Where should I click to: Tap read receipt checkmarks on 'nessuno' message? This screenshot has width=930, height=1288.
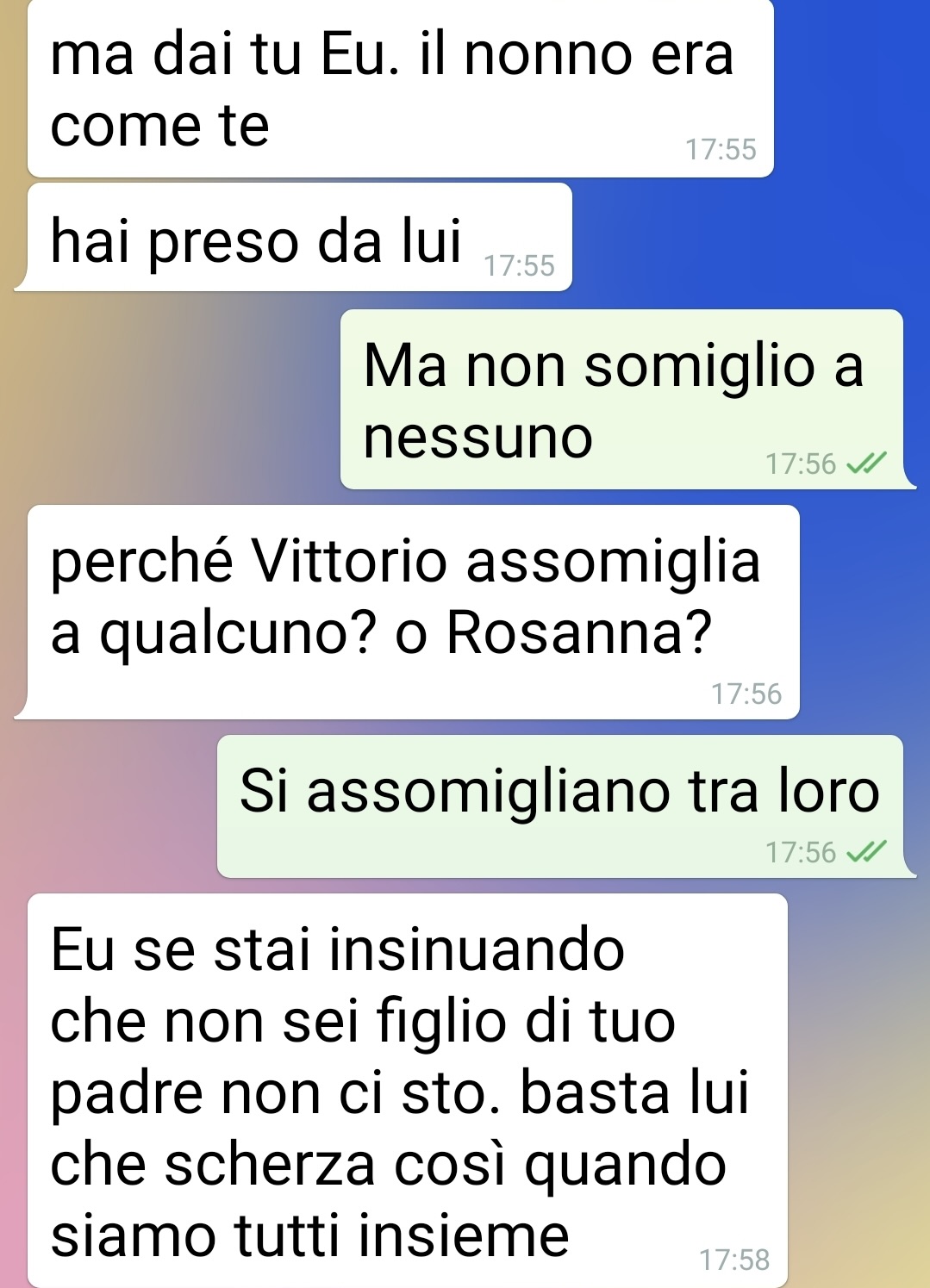pyautogui.click(x=865, y=464)
